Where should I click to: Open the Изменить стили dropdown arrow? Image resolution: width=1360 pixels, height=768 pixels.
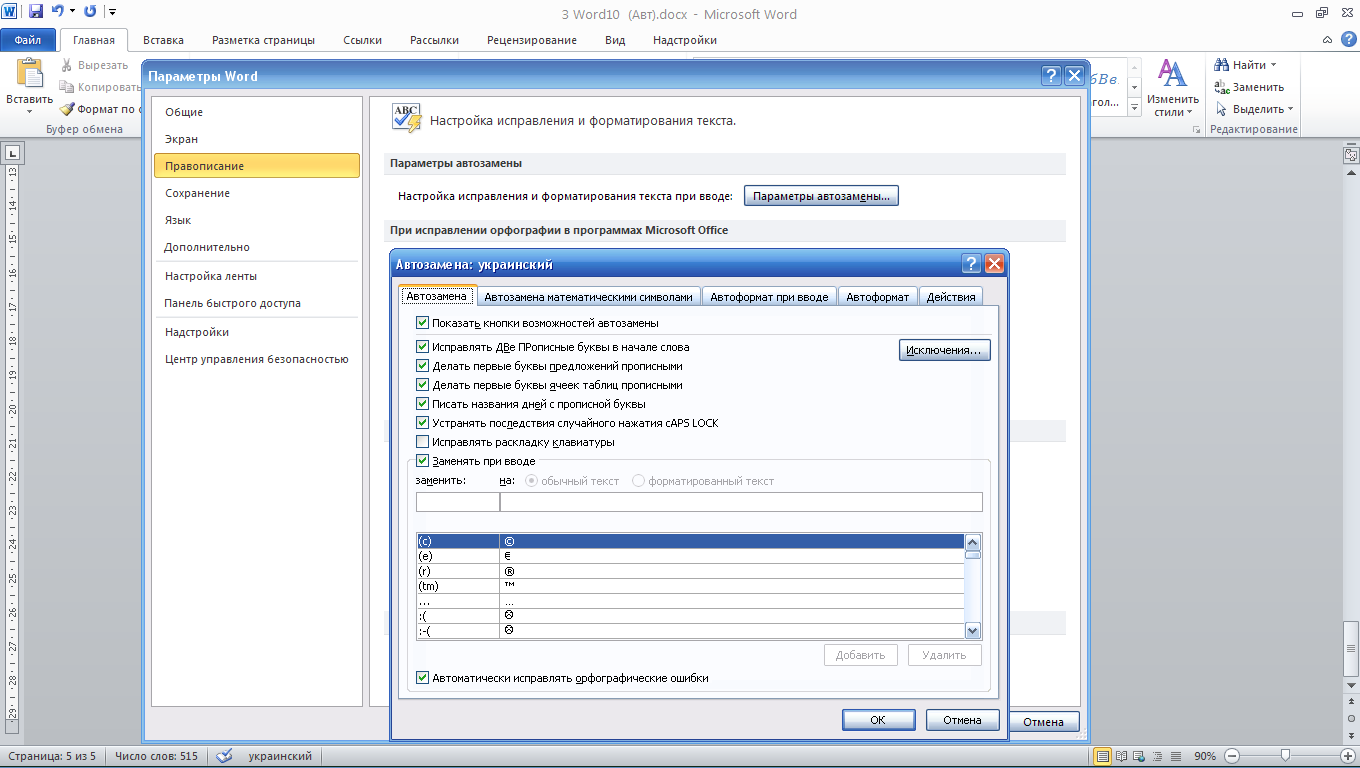tap(1188, 112)
